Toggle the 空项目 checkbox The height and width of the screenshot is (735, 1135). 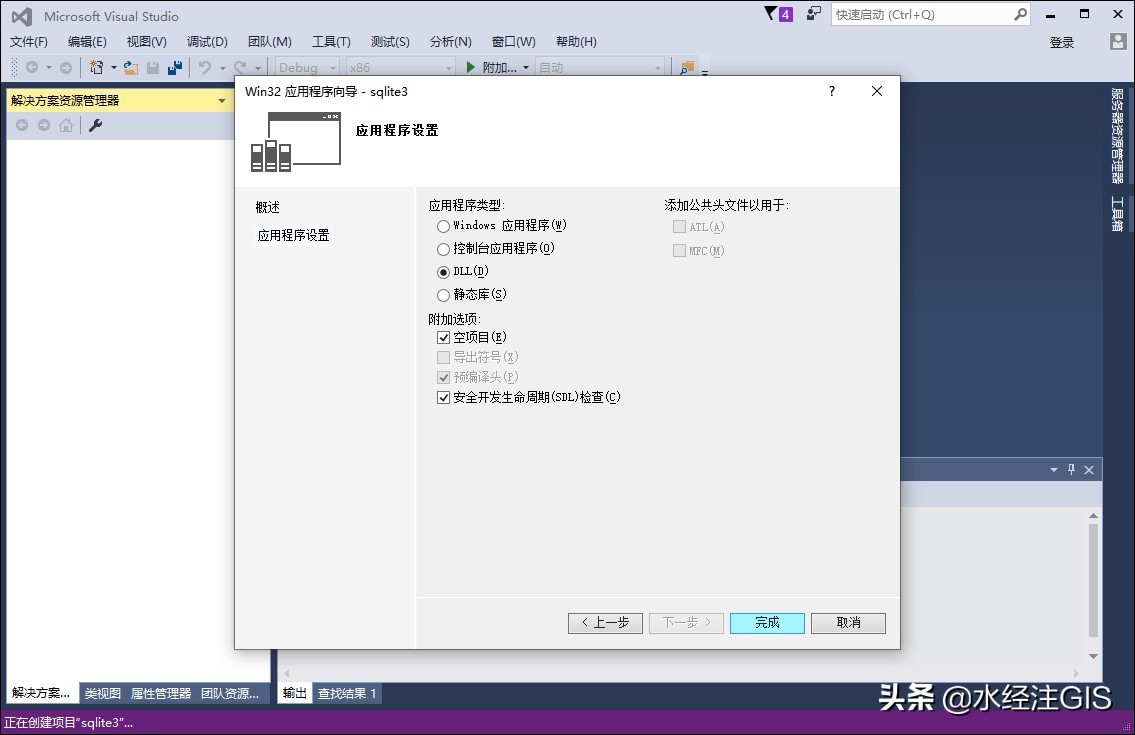[444, 337]
